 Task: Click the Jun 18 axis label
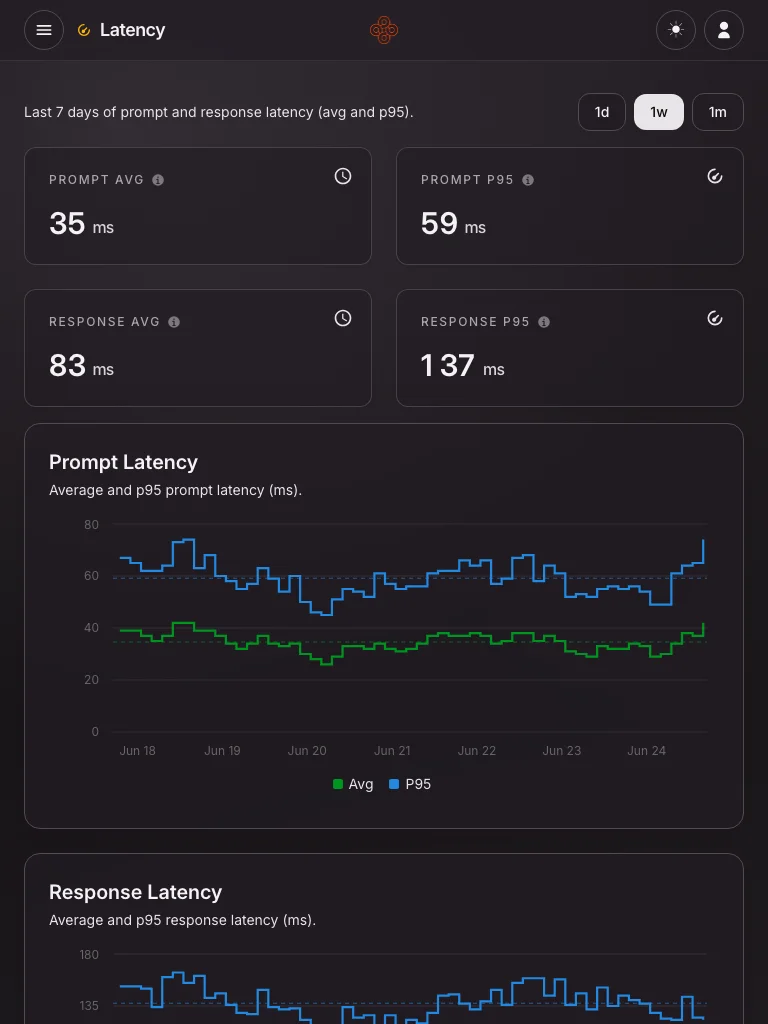(138, 751)
